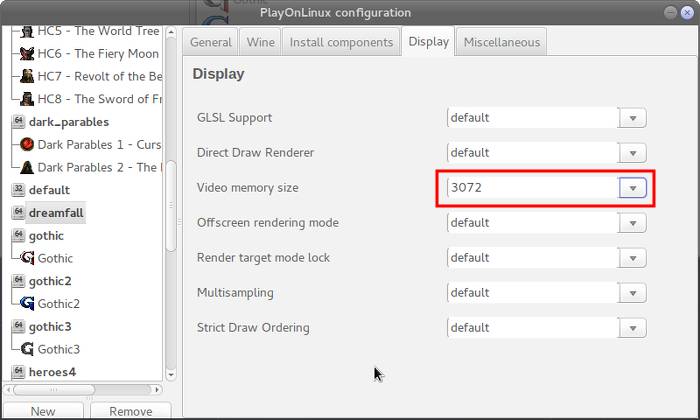Screen dimensions: 700x420
Task: Open the Render target mode lock dropdown arrow
Action: pyautogui.click(x=633, y=258)
